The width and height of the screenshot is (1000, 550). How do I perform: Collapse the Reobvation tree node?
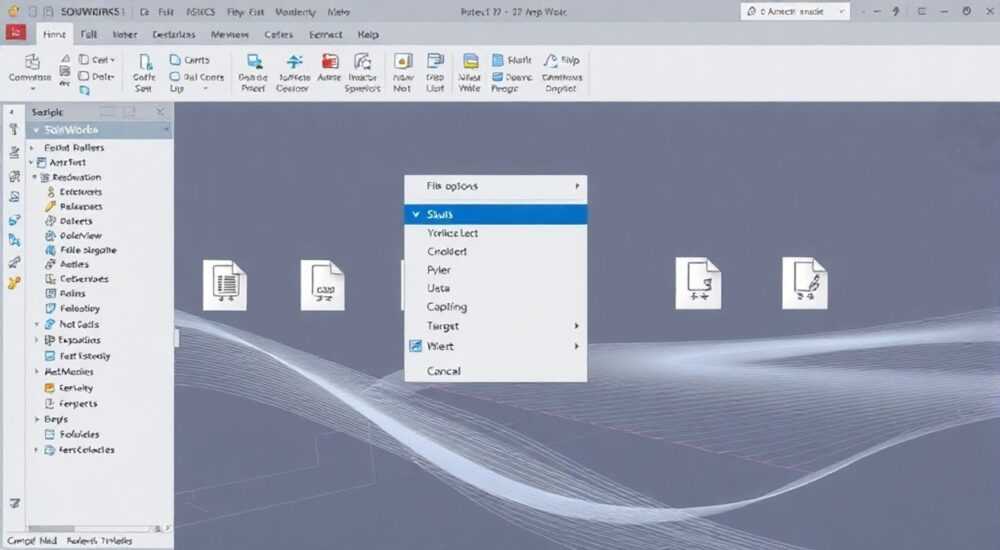pyautogui.click(x=34, y=177)
